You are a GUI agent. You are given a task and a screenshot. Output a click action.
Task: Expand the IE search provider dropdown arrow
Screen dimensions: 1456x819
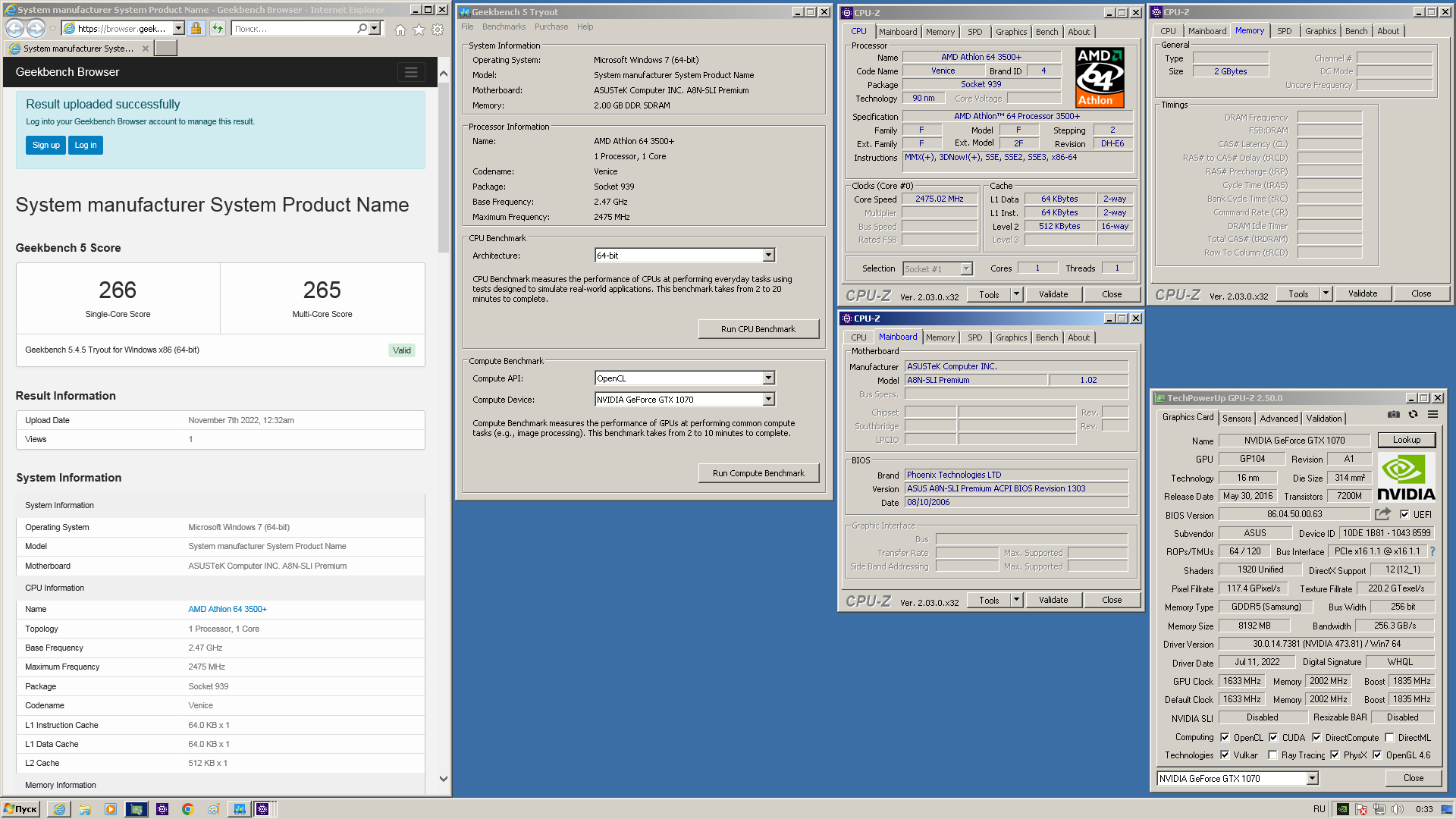point(374,29)
